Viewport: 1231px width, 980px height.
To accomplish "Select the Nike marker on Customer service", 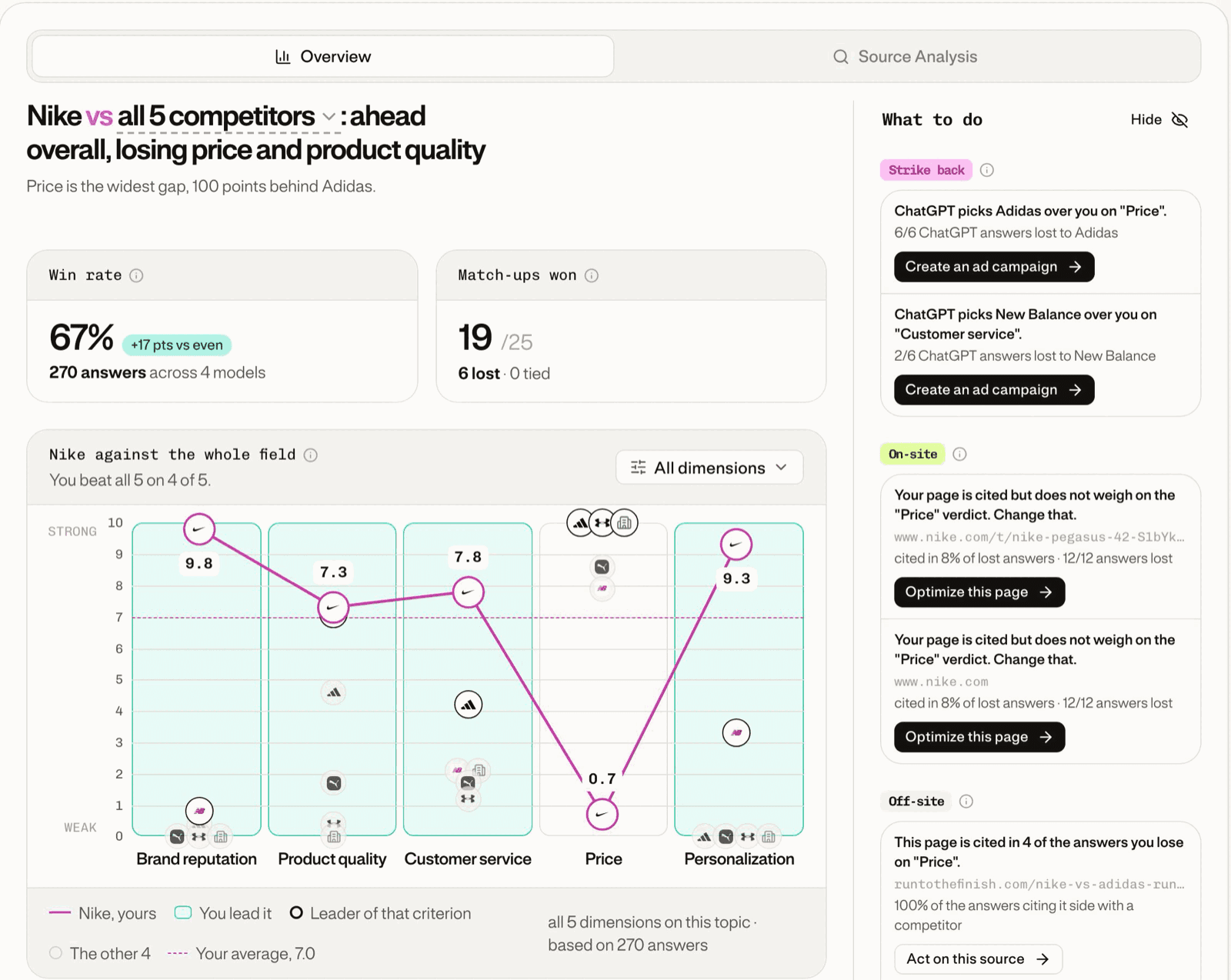I will point(468,592).
